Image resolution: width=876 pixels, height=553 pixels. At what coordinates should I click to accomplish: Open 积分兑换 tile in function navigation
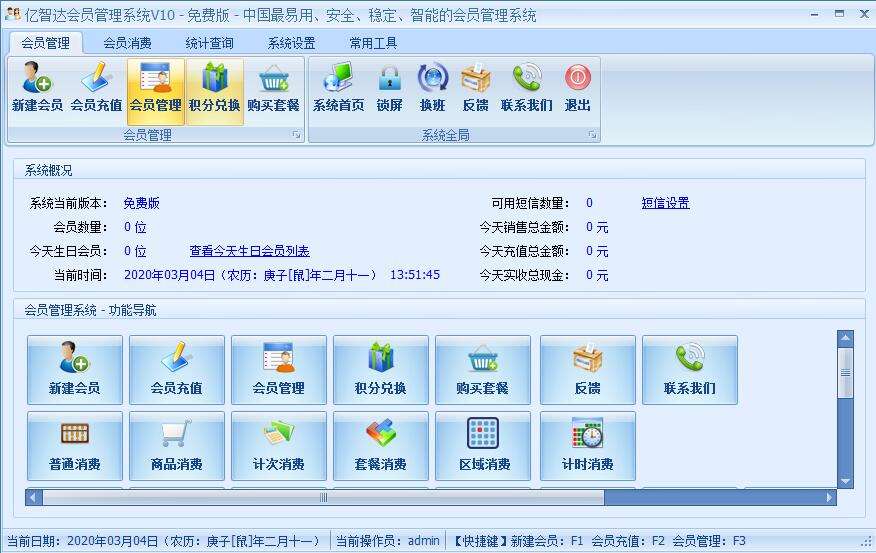380,370
